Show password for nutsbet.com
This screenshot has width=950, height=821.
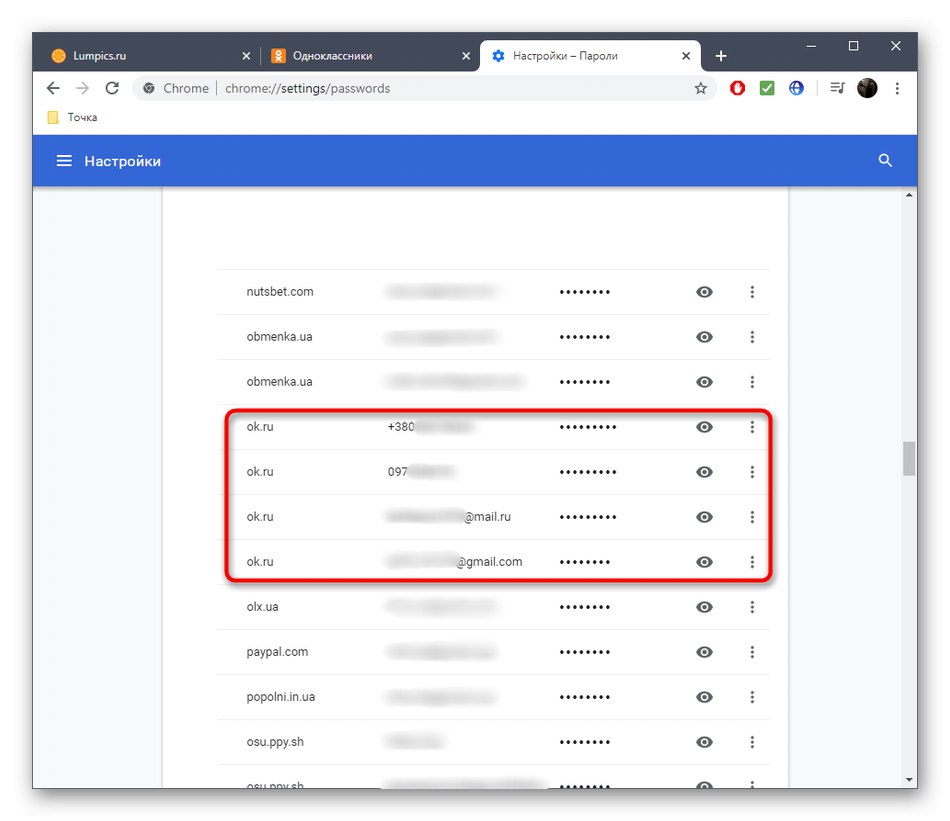click(704, 292)
